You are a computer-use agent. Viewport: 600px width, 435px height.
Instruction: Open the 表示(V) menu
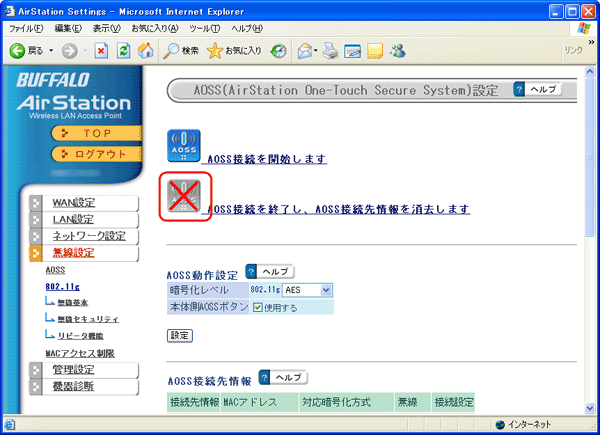[106, 28]
